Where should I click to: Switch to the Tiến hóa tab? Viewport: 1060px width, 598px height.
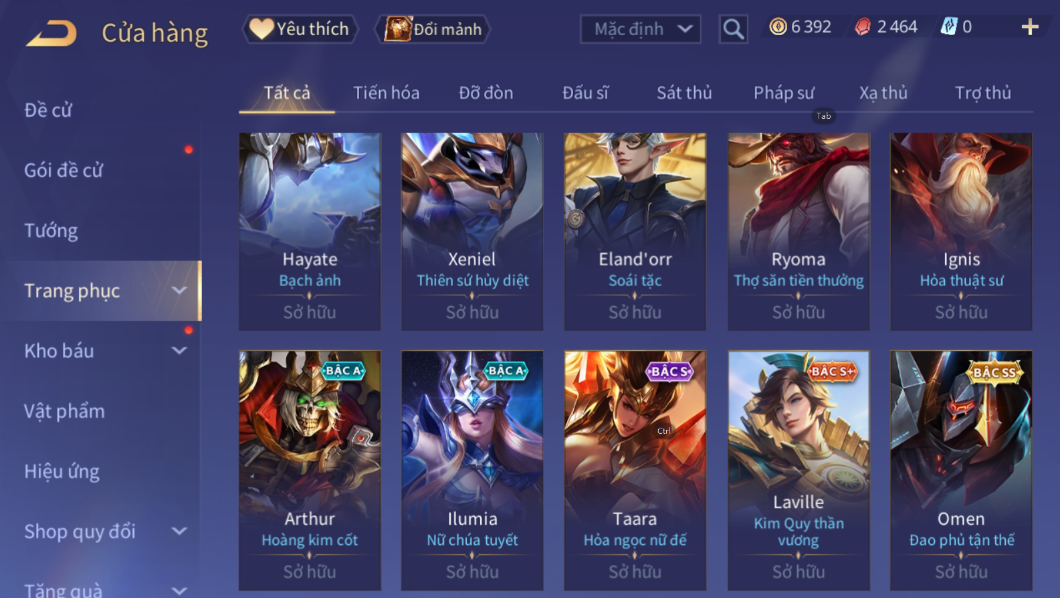386,93
